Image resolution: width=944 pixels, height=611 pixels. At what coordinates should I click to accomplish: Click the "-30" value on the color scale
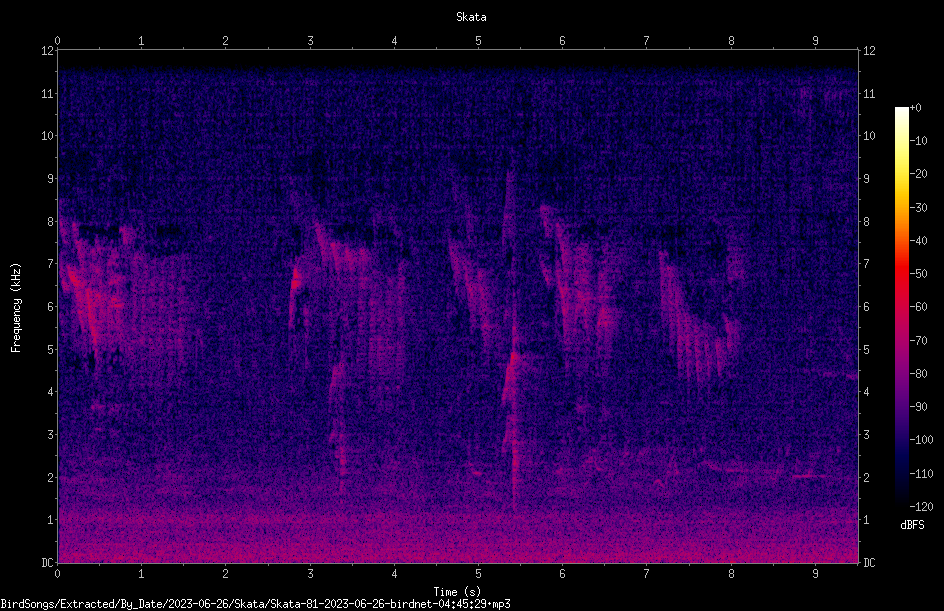(918, 208)
